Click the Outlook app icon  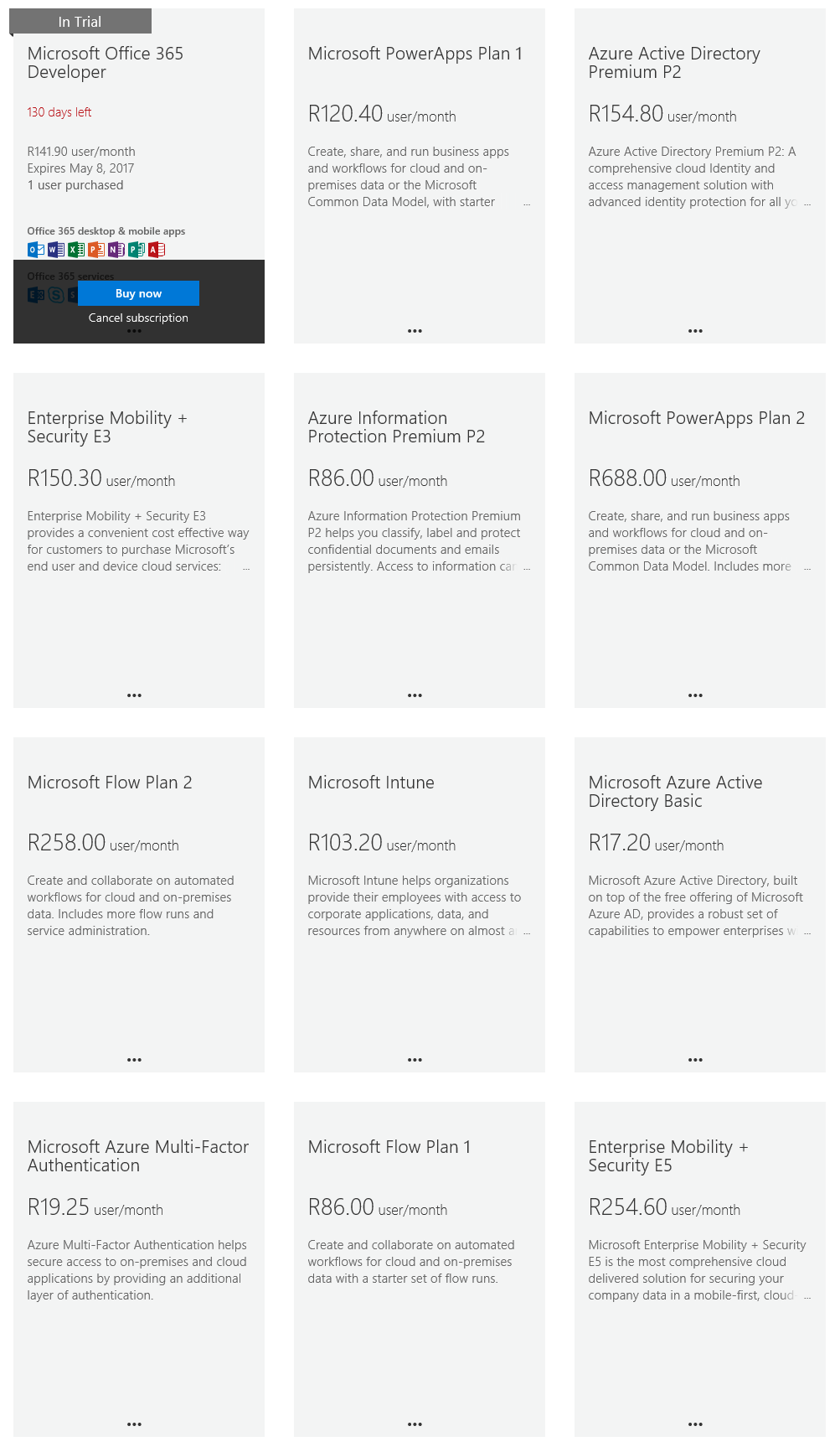pos(34,249)
